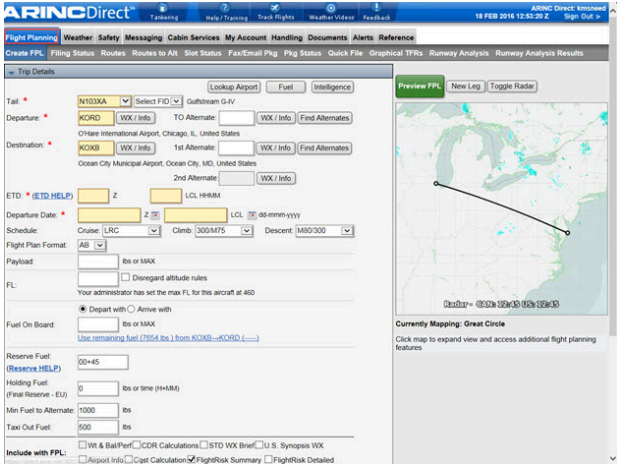Click the Reserve Fuel 00+45 field

[103, 362]
